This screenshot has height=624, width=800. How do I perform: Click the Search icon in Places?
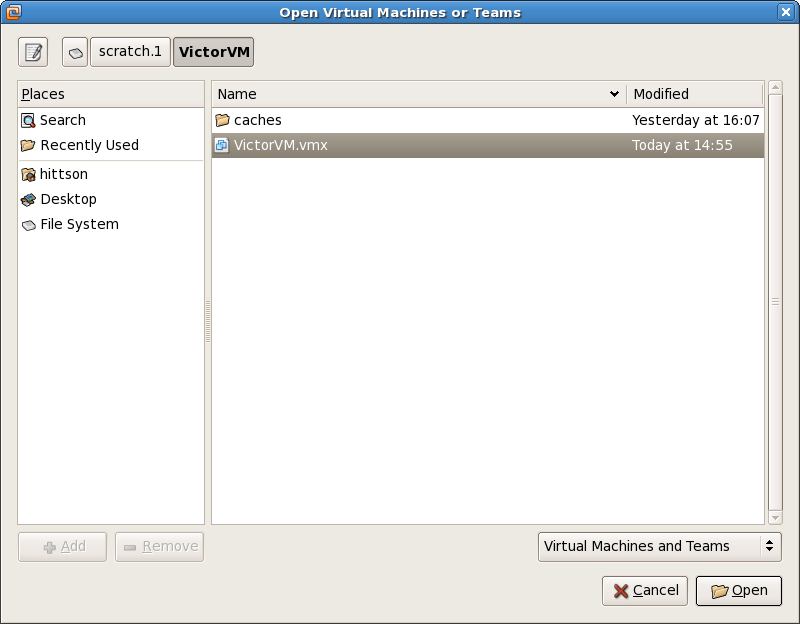[x=29, y=120]
